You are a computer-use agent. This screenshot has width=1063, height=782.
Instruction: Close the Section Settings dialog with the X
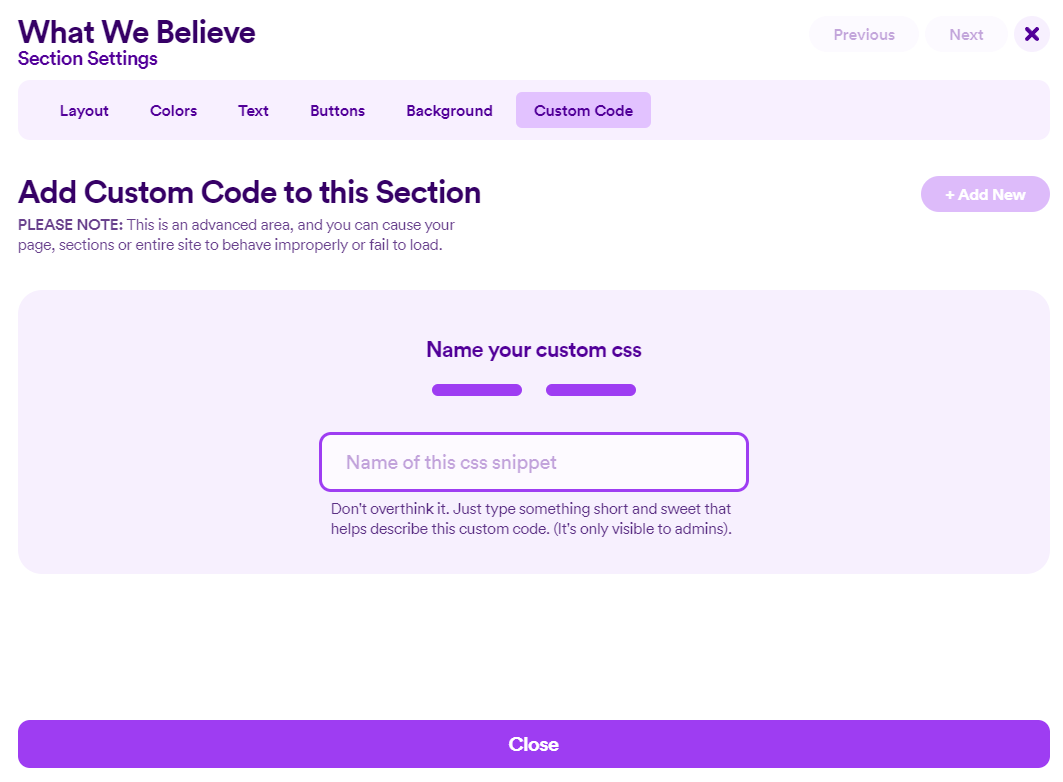(1032, 33)
